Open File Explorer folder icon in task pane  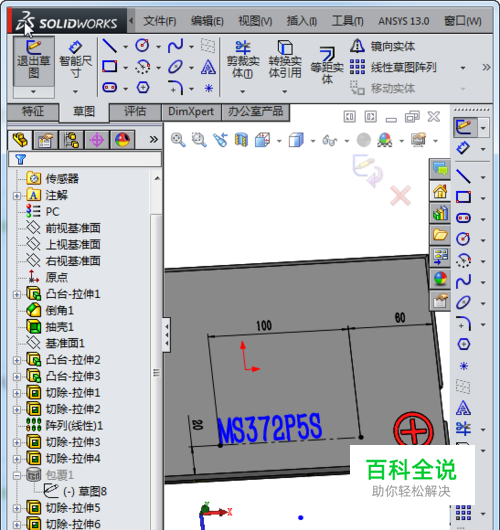(x=440, y=234)
